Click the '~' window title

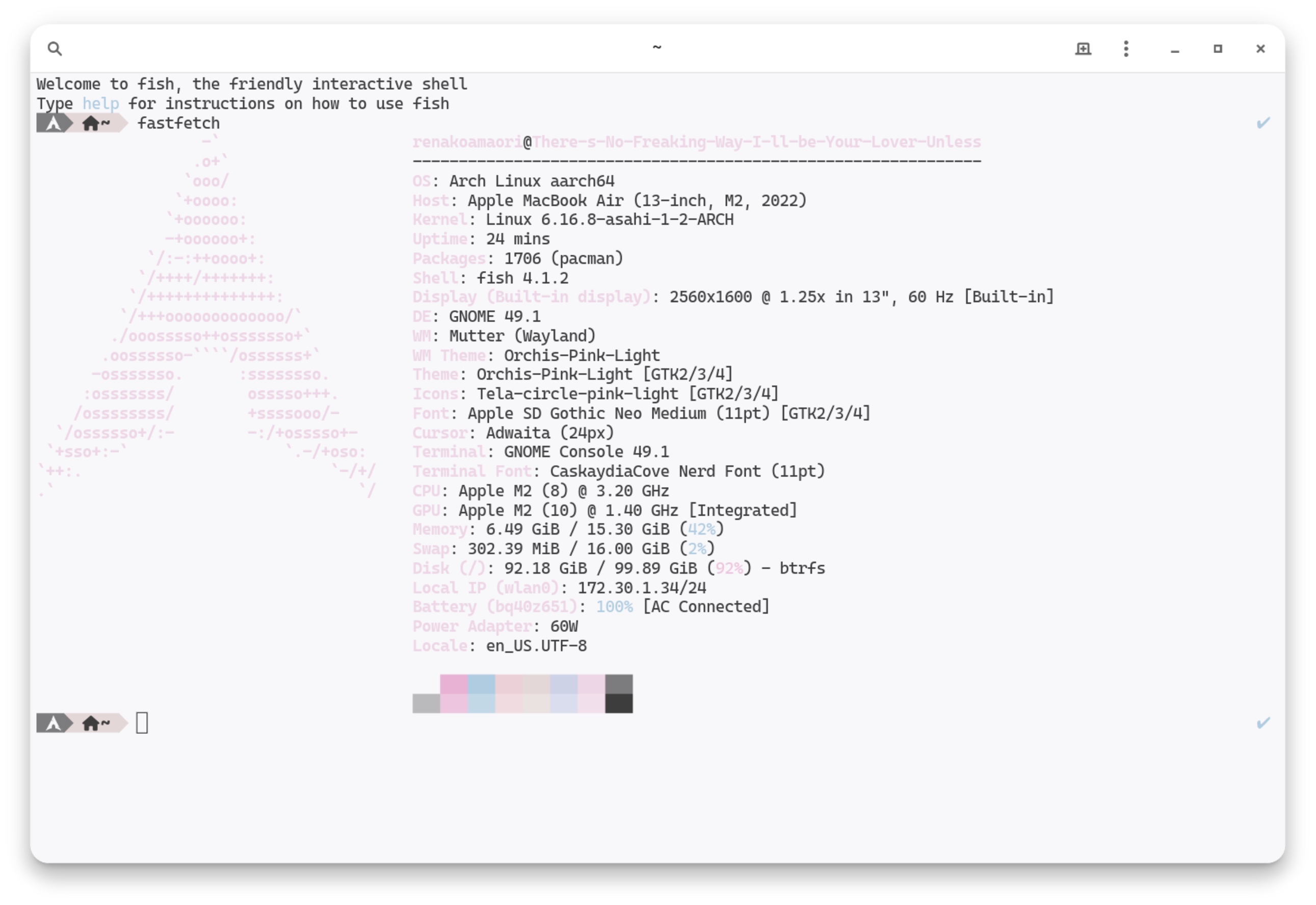tap(656, 47)
